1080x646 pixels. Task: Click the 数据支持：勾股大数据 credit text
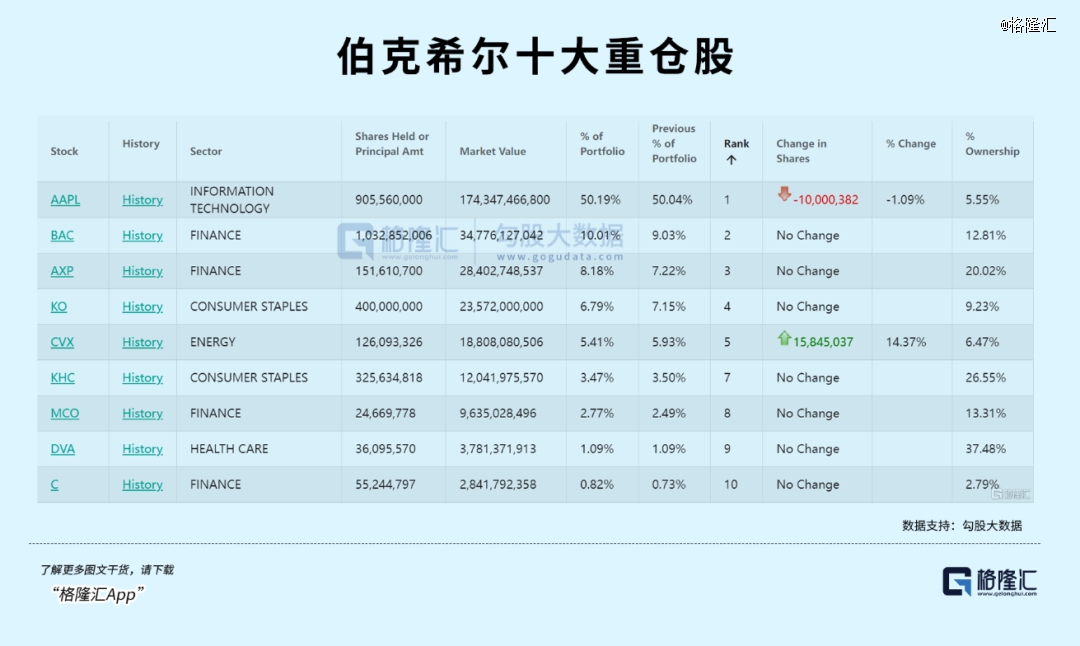click(x=962, y=525)
